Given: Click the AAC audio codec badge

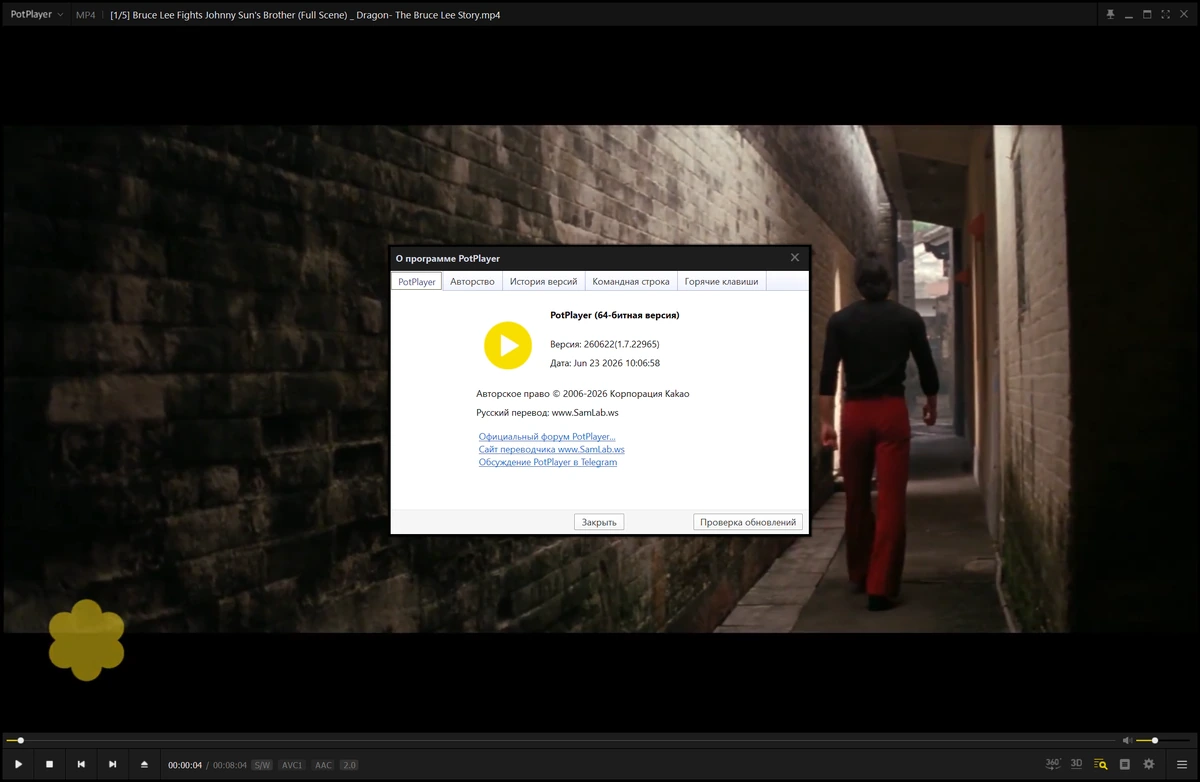Looking at the screenshot, I should (x=323, y=765).
